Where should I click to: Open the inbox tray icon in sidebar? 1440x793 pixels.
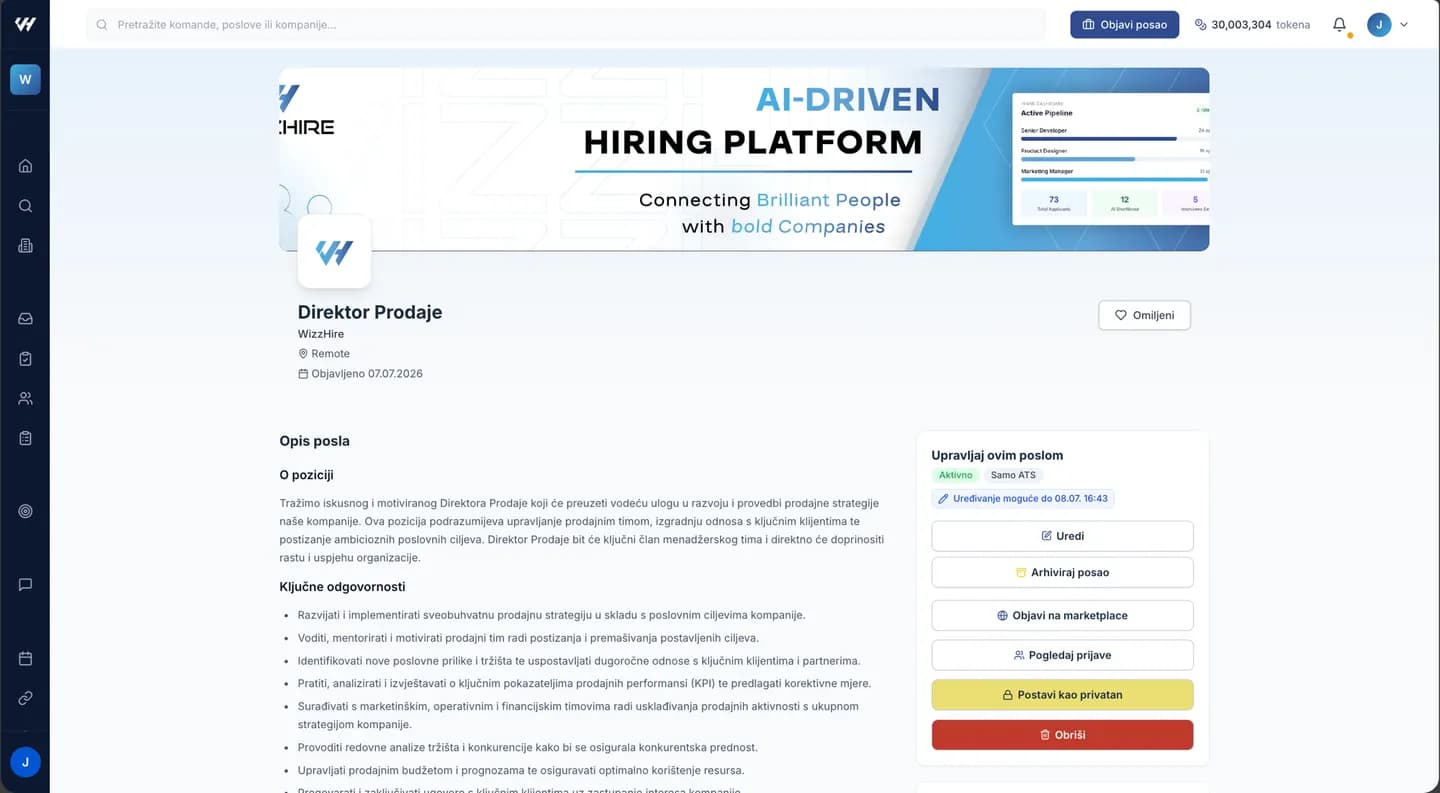(x=25, y=319)
